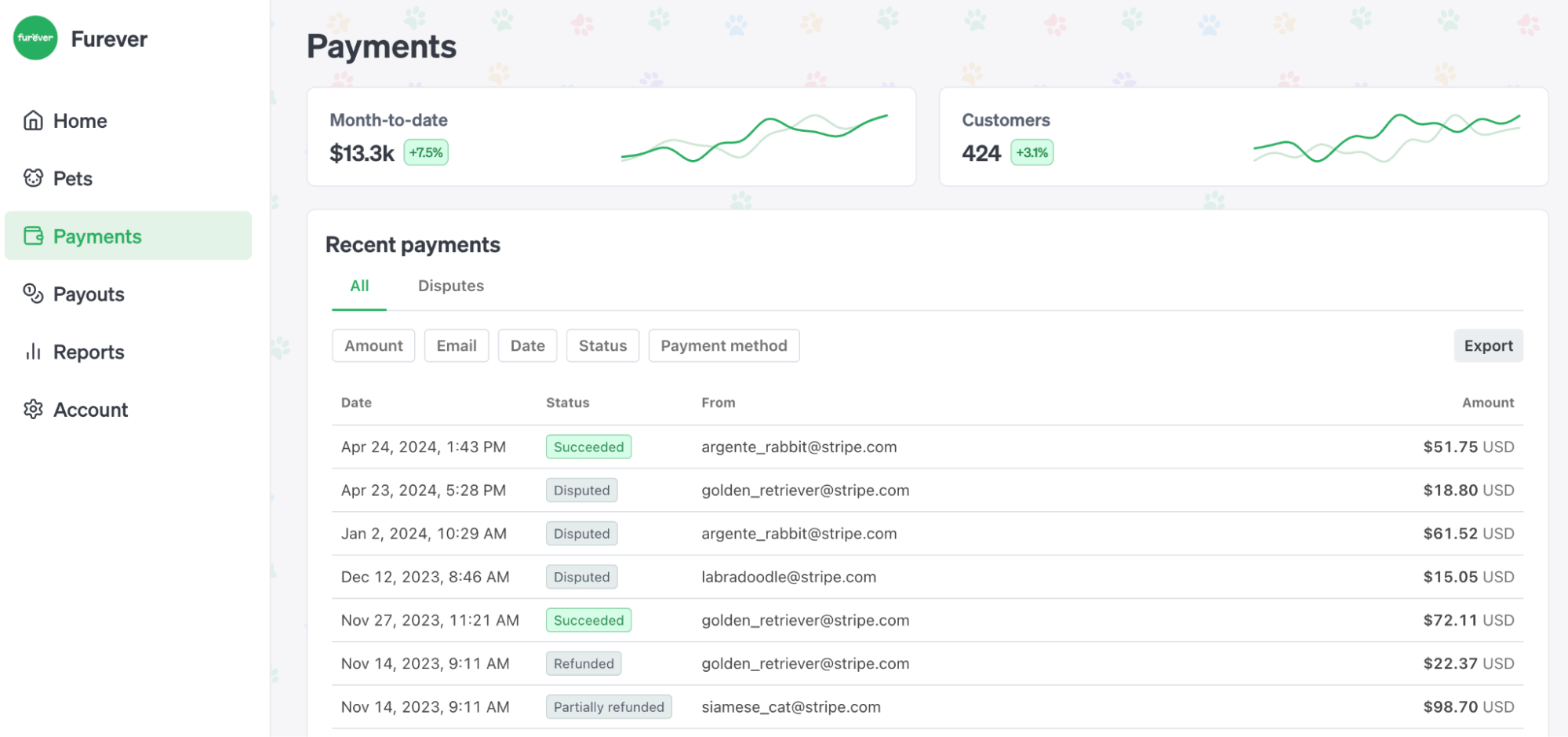Click the Status column header
The width and height of the screenshot is (1568, 737).
point(568,403)
